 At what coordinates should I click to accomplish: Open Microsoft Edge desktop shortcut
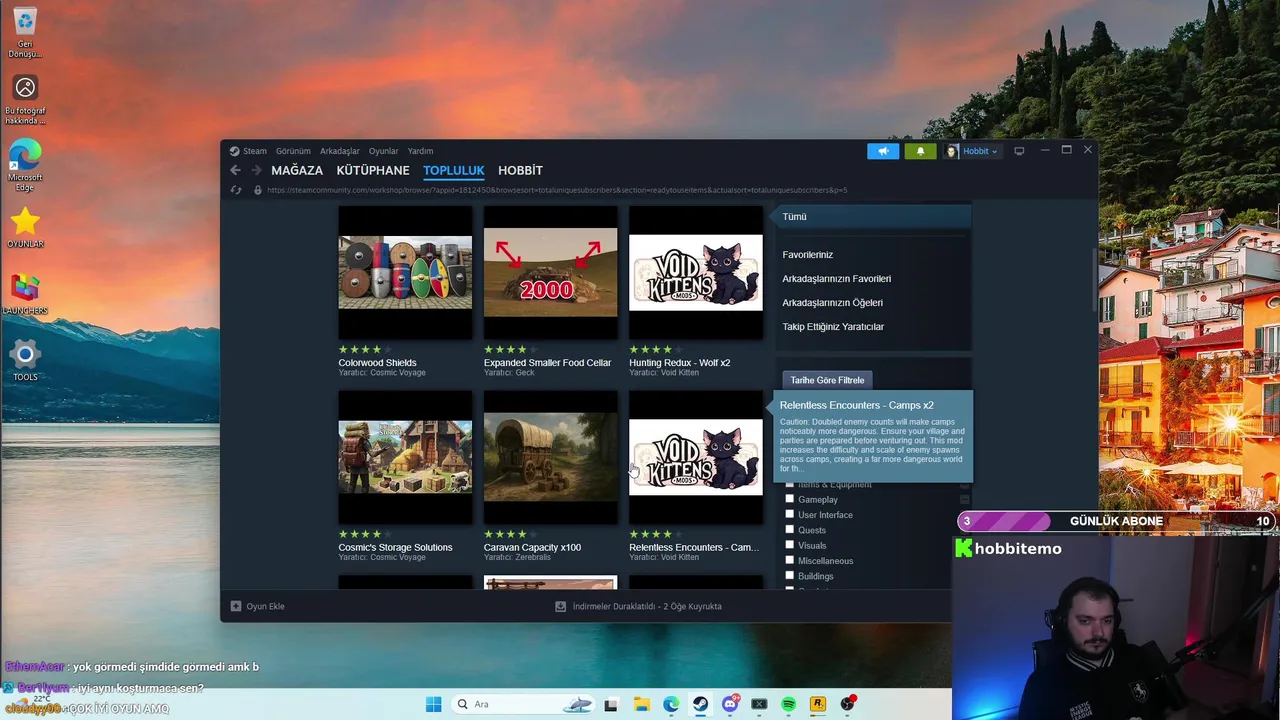pyautogui.click(x=25, y=165)
